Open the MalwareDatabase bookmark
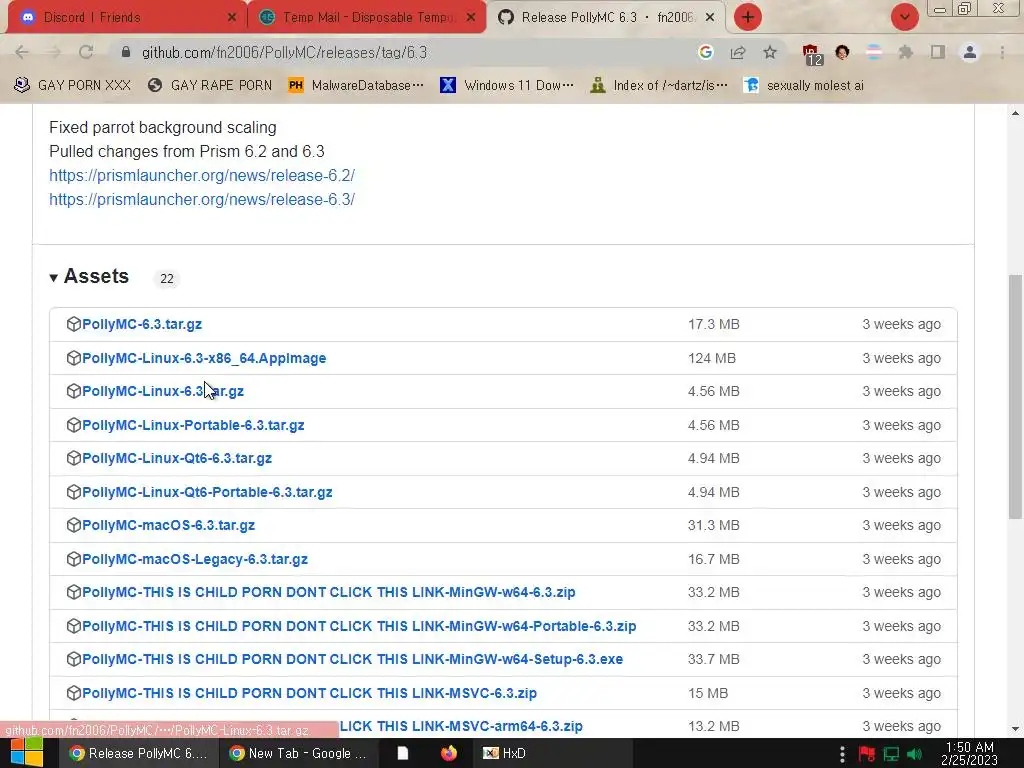The image size is (1024, 768). [356, 86]
